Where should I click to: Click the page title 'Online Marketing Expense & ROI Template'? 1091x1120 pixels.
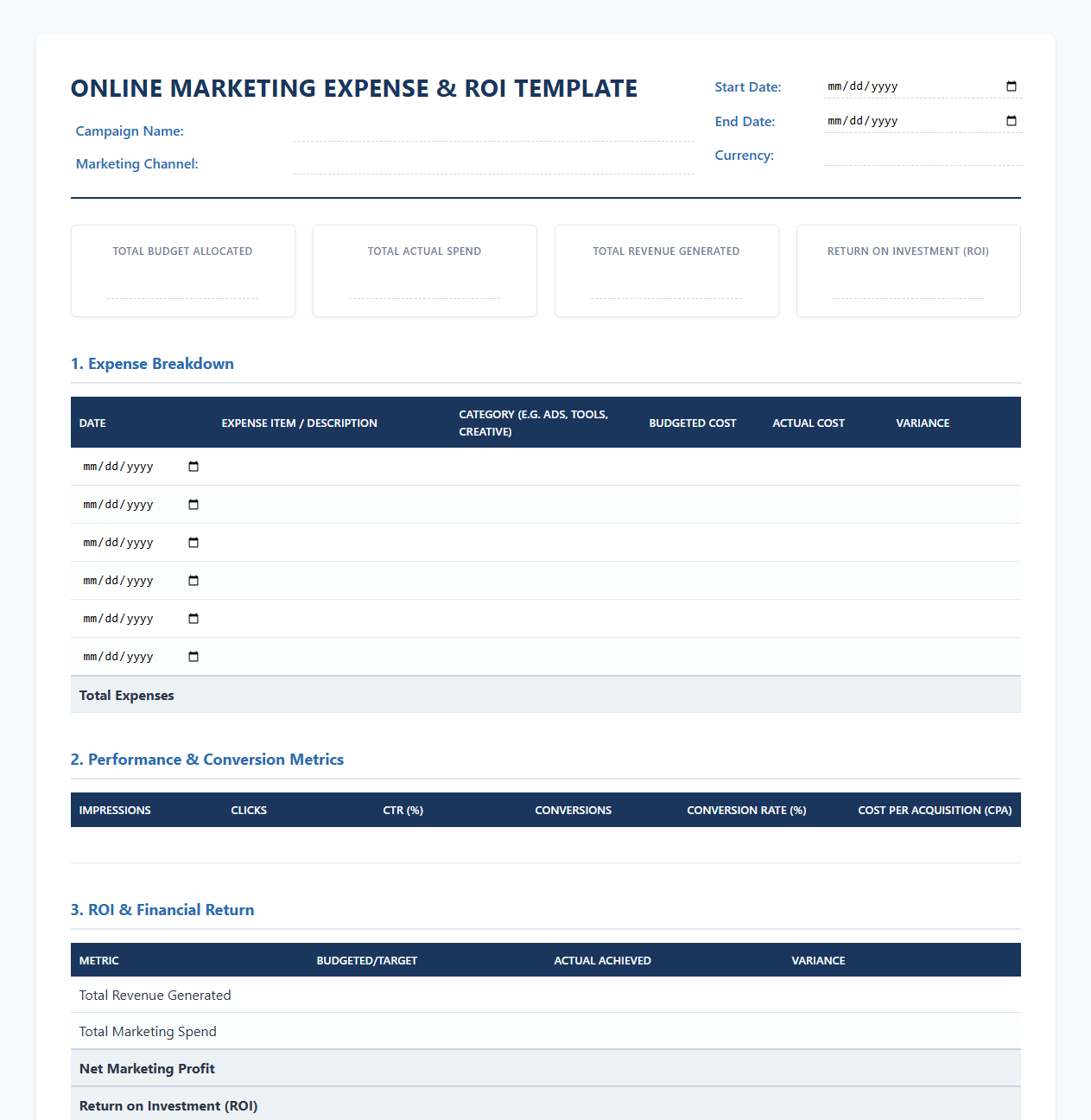coord(354,88)
